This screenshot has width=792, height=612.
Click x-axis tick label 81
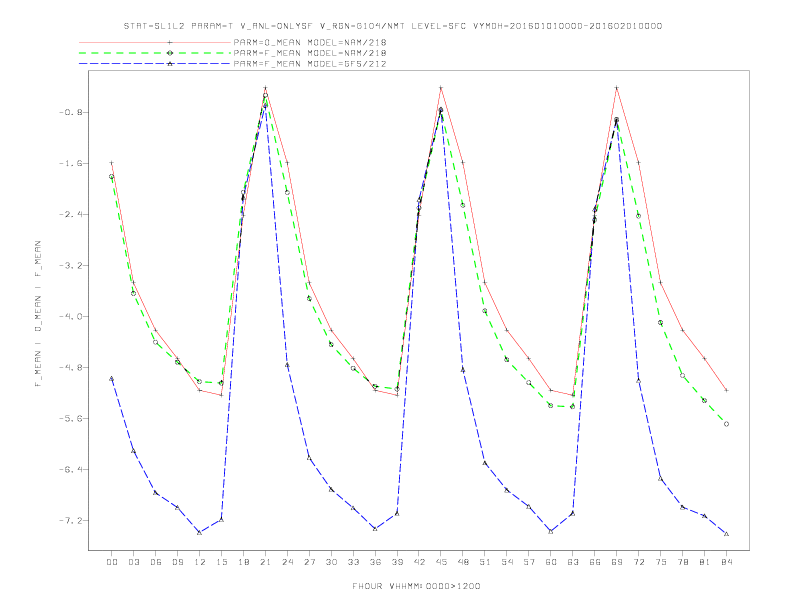point(705,562)
